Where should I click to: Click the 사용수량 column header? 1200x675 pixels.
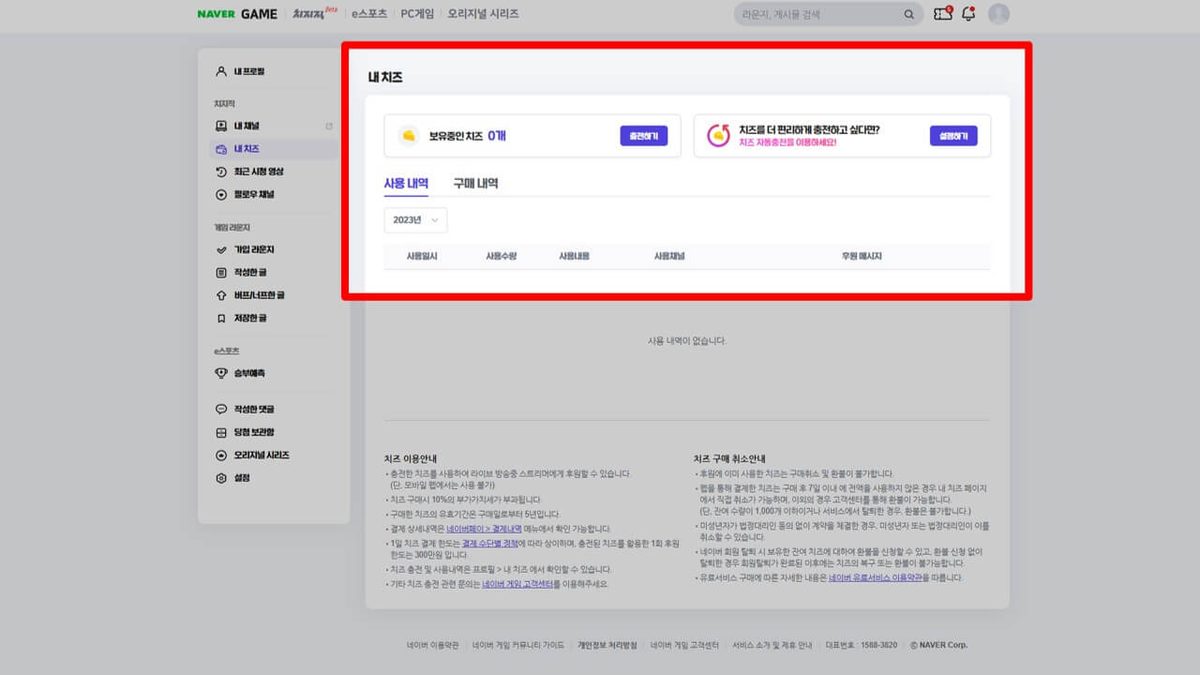(x=501, y=257)
